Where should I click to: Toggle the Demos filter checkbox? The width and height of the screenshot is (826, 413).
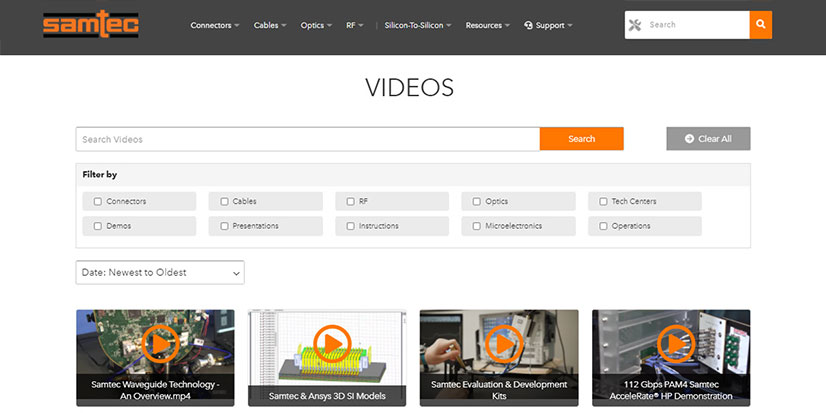[97, 226]
